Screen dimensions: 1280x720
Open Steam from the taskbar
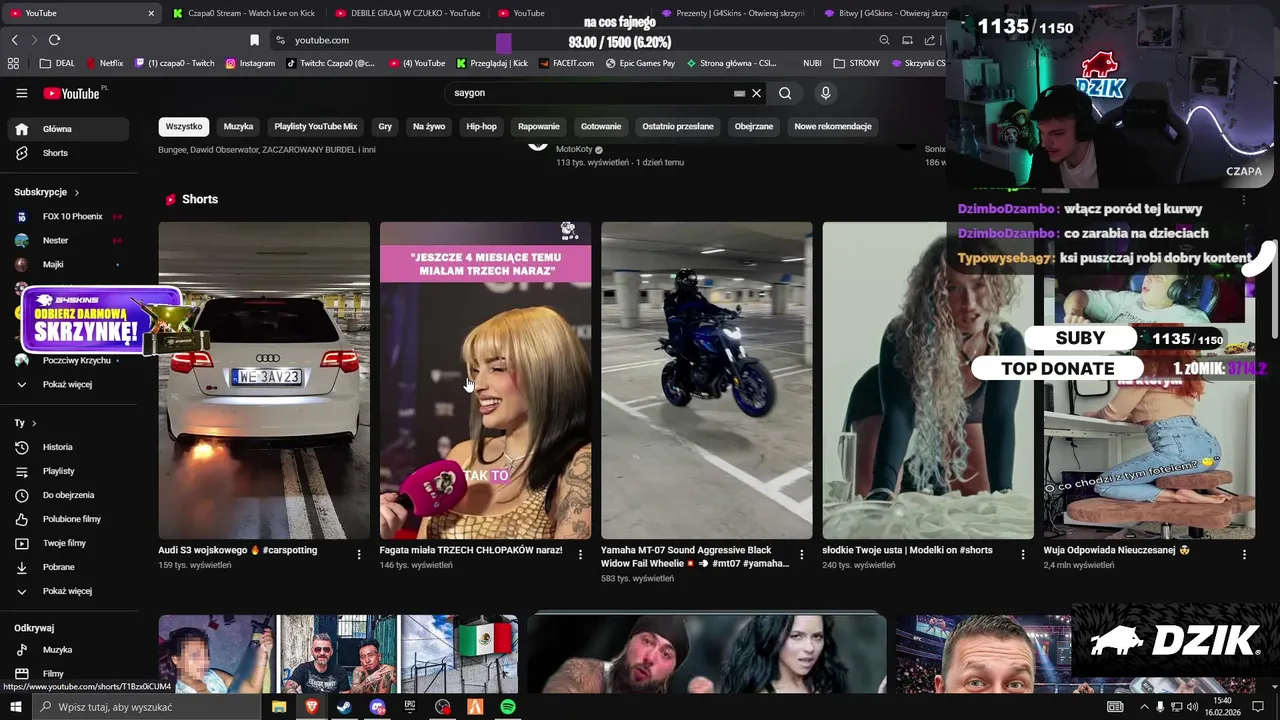[344, 707]
